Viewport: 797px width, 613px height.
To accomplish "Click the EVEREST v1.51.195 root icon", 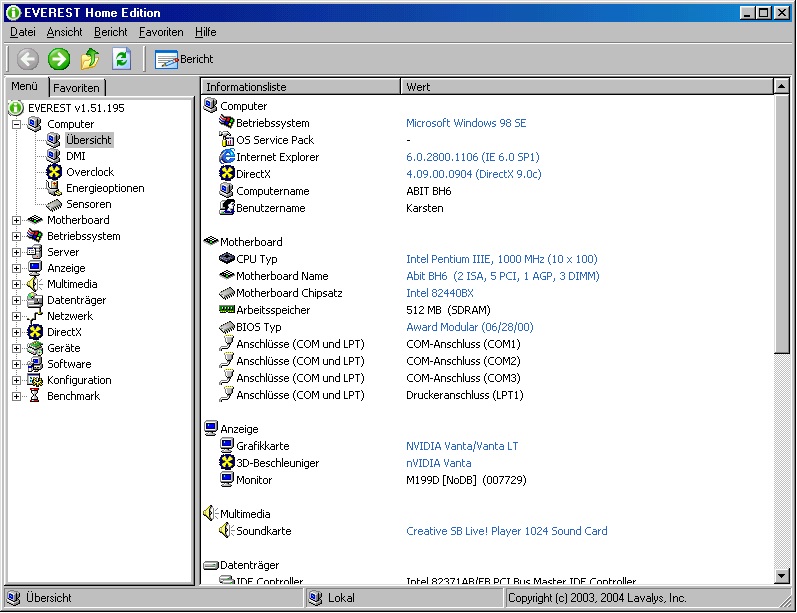I will (x=16, y=108).
